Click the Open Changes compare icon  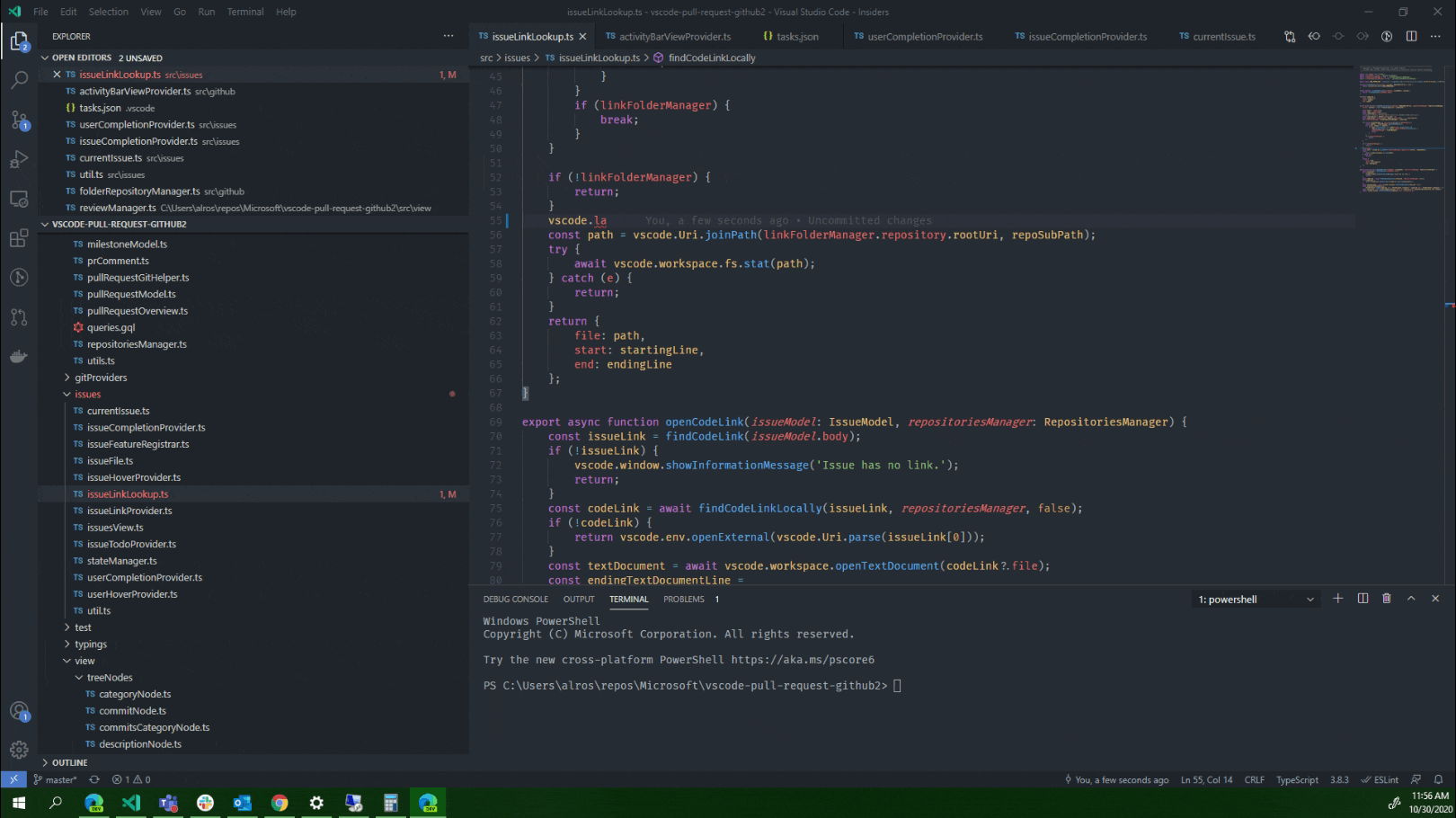pos(1290,37)
